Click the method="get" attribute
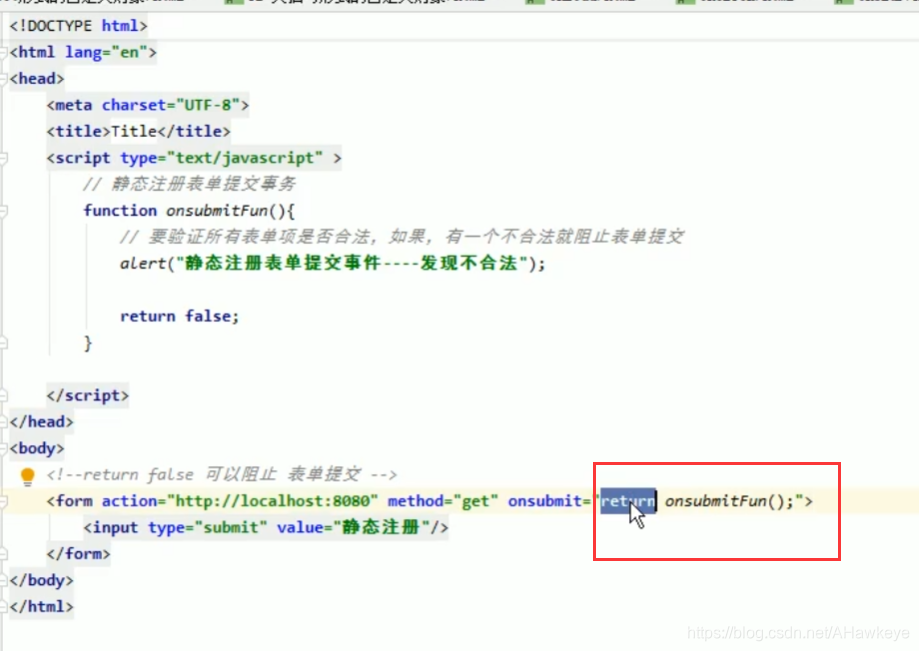 pos(443,501)
